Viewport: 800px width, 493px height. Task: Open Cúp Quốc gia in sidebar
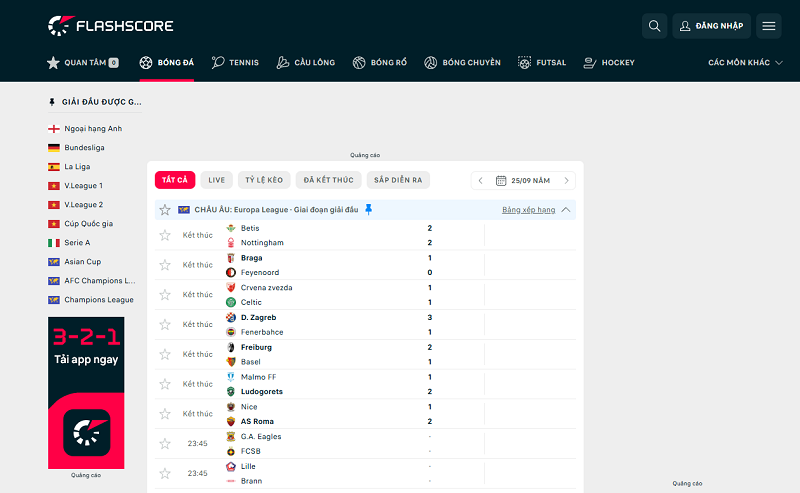81,224
